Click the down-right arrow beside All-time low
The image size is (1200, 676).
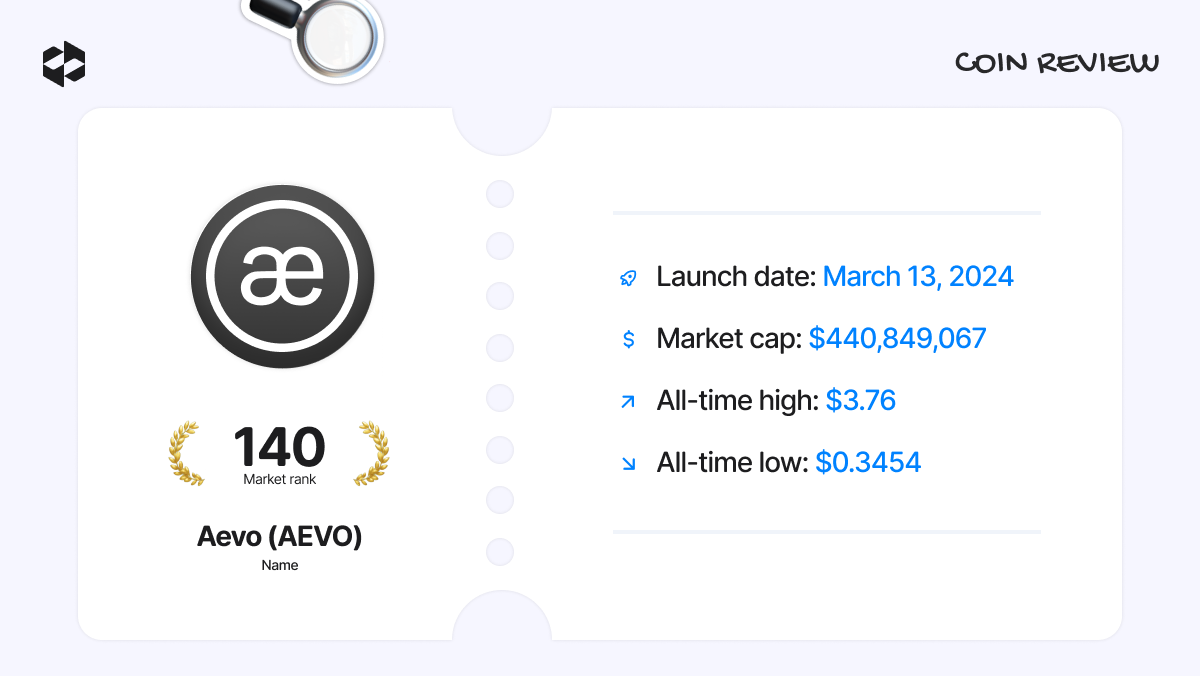click(628, 463)
